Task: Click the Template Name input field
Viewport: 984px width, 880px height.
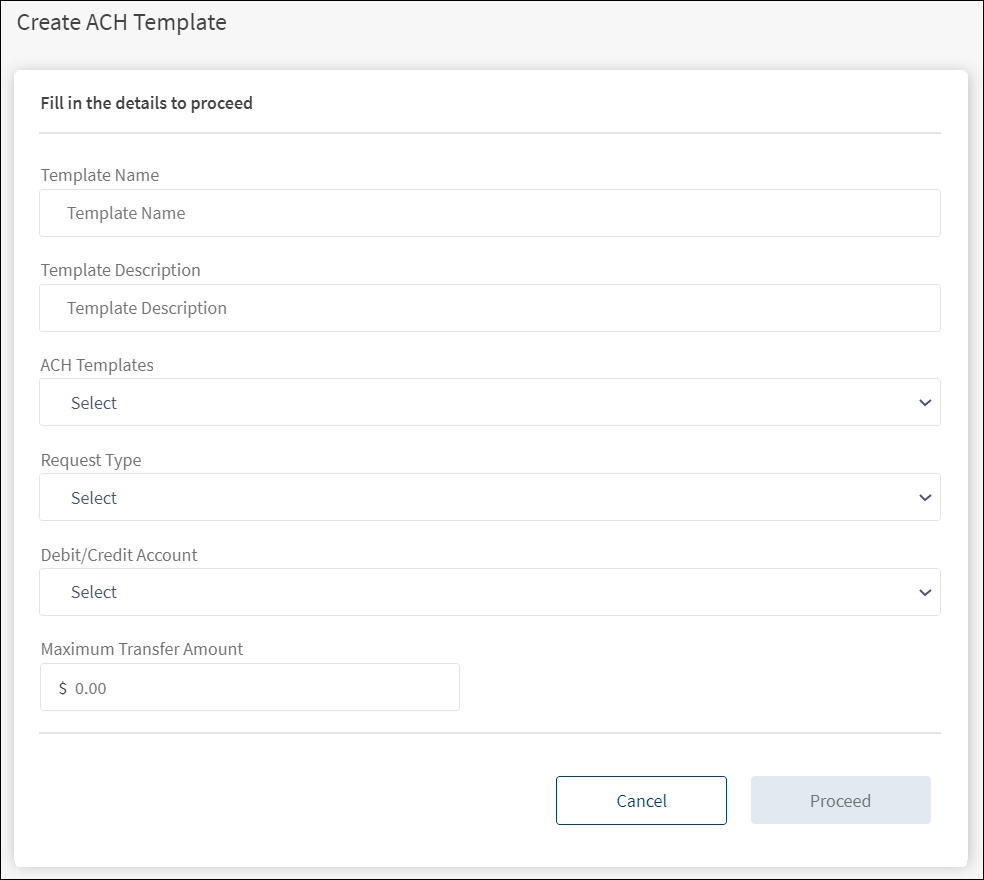Action: click(x=489, y=213)
